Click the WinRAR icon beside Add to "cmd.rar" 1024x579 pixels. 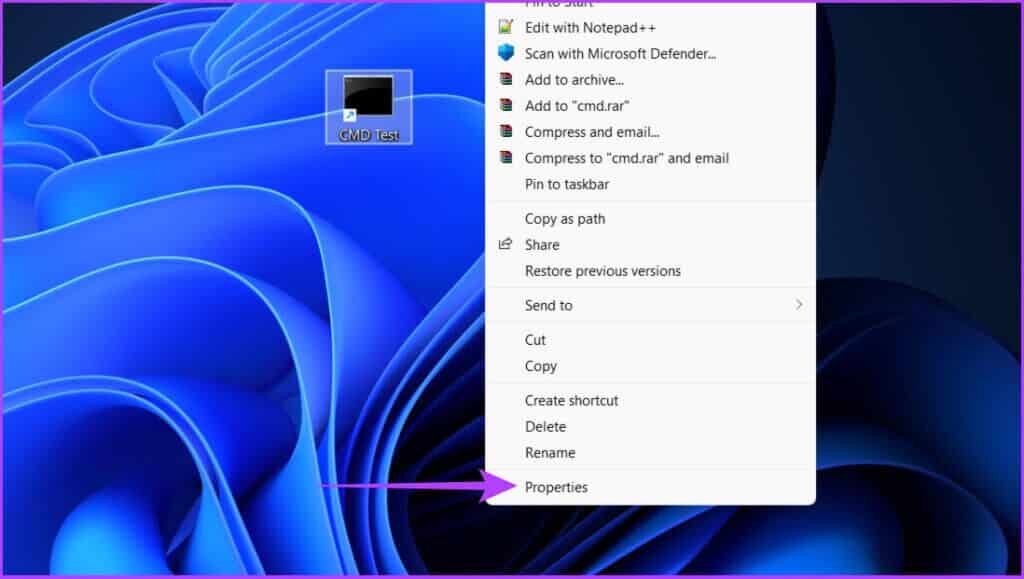coord(505,105)
